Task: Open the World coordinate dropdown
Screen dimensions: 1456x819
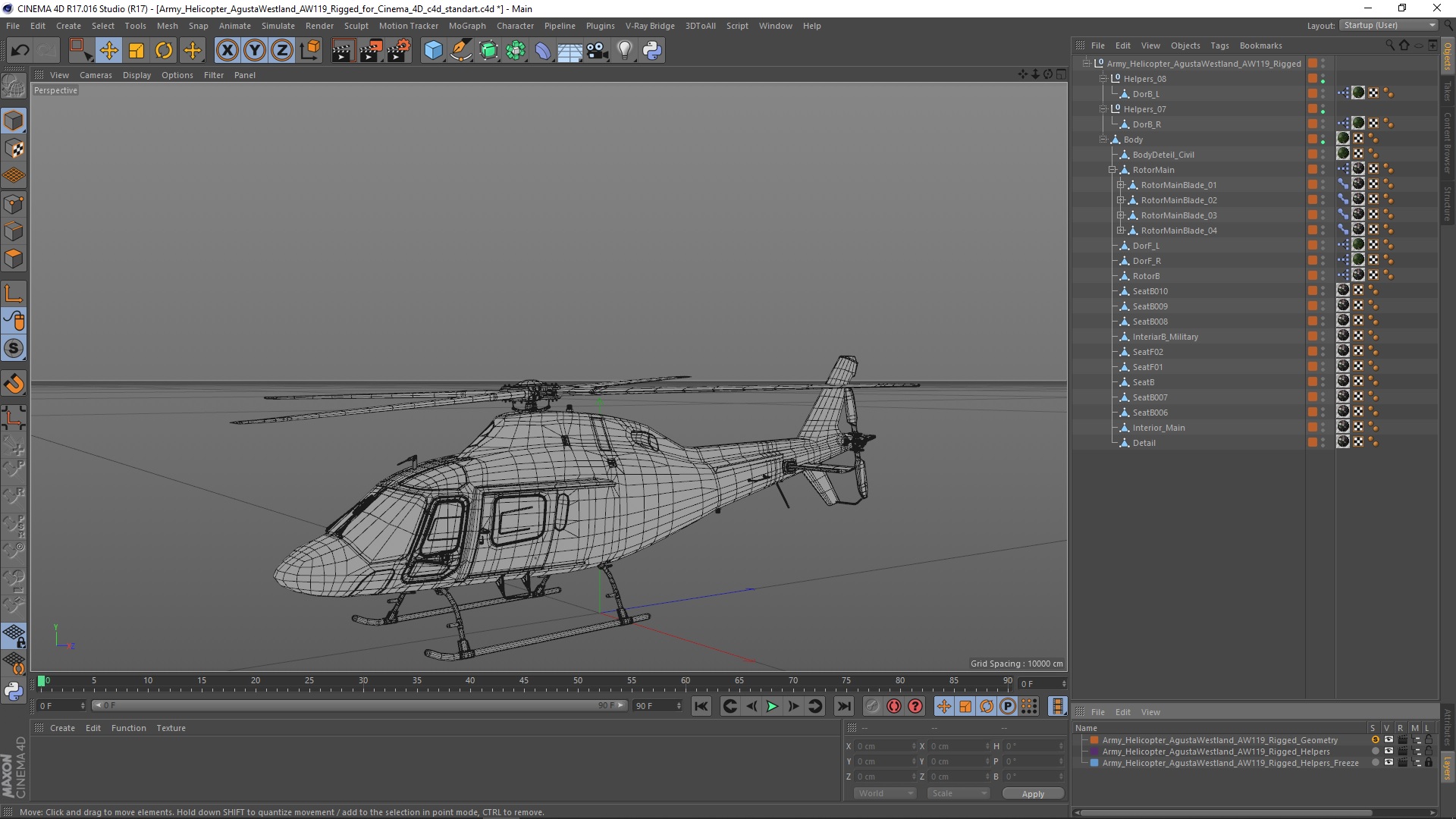Action: [885, 793]
